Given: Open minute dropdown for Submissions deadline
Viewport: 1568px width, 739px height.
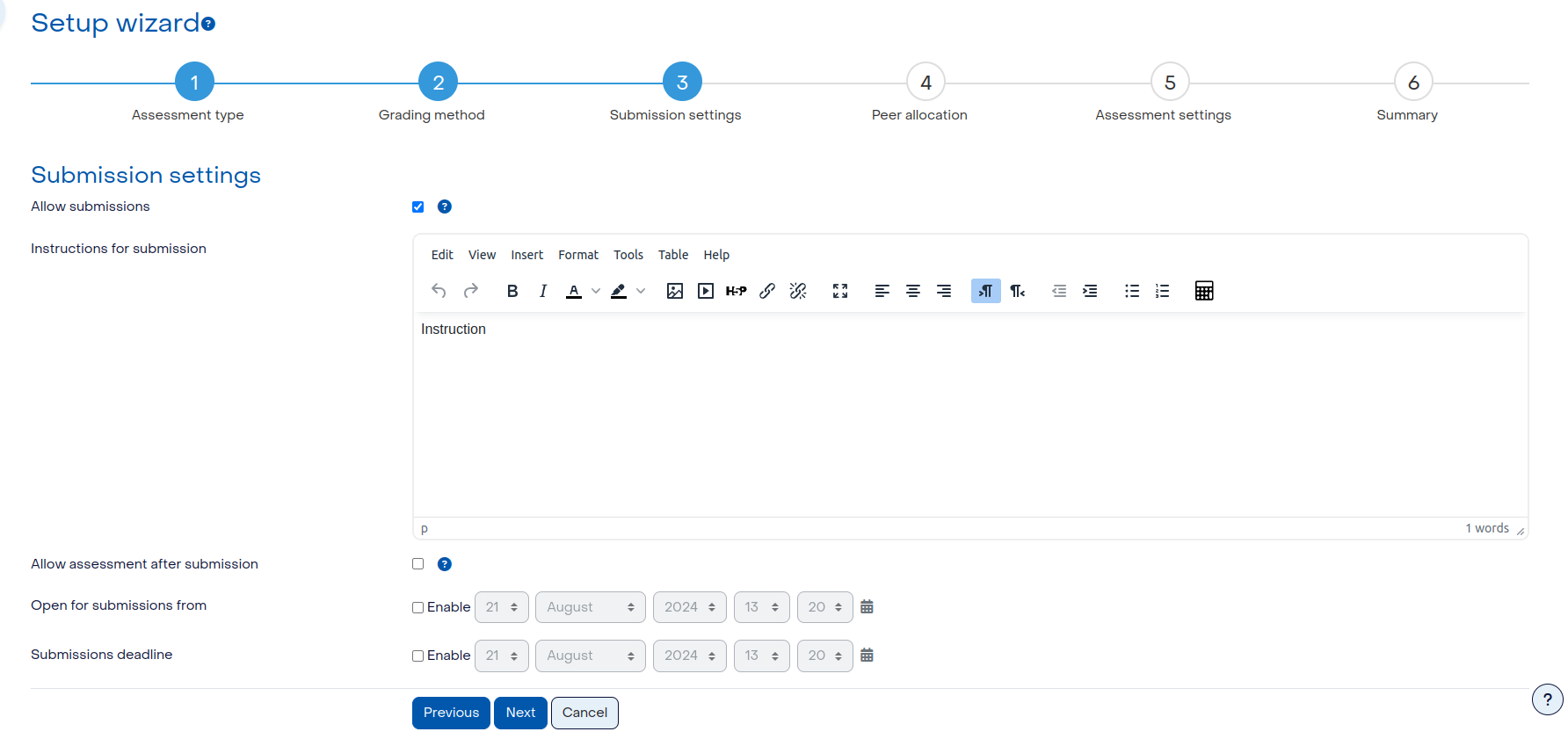Looking at the screenshot, I should [x=825, y=656].
